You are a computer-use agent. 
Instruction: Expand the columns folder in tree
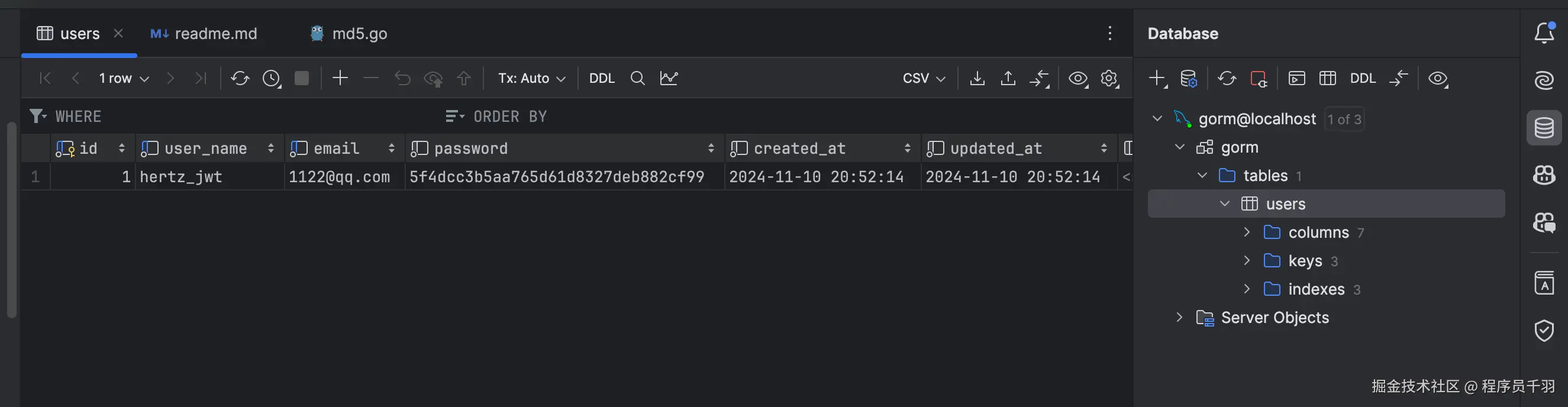(1247, 232)
